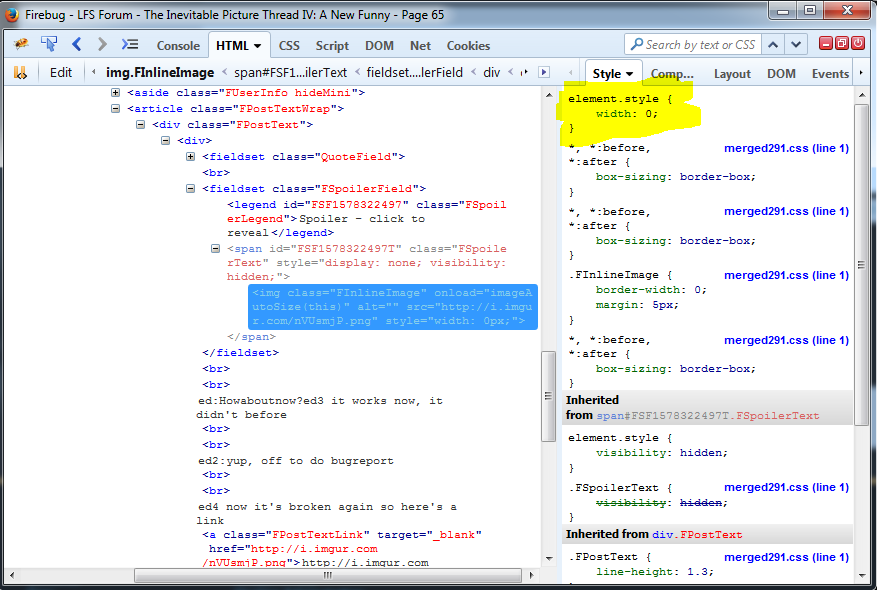Switch to the main DOM tab

379,46
